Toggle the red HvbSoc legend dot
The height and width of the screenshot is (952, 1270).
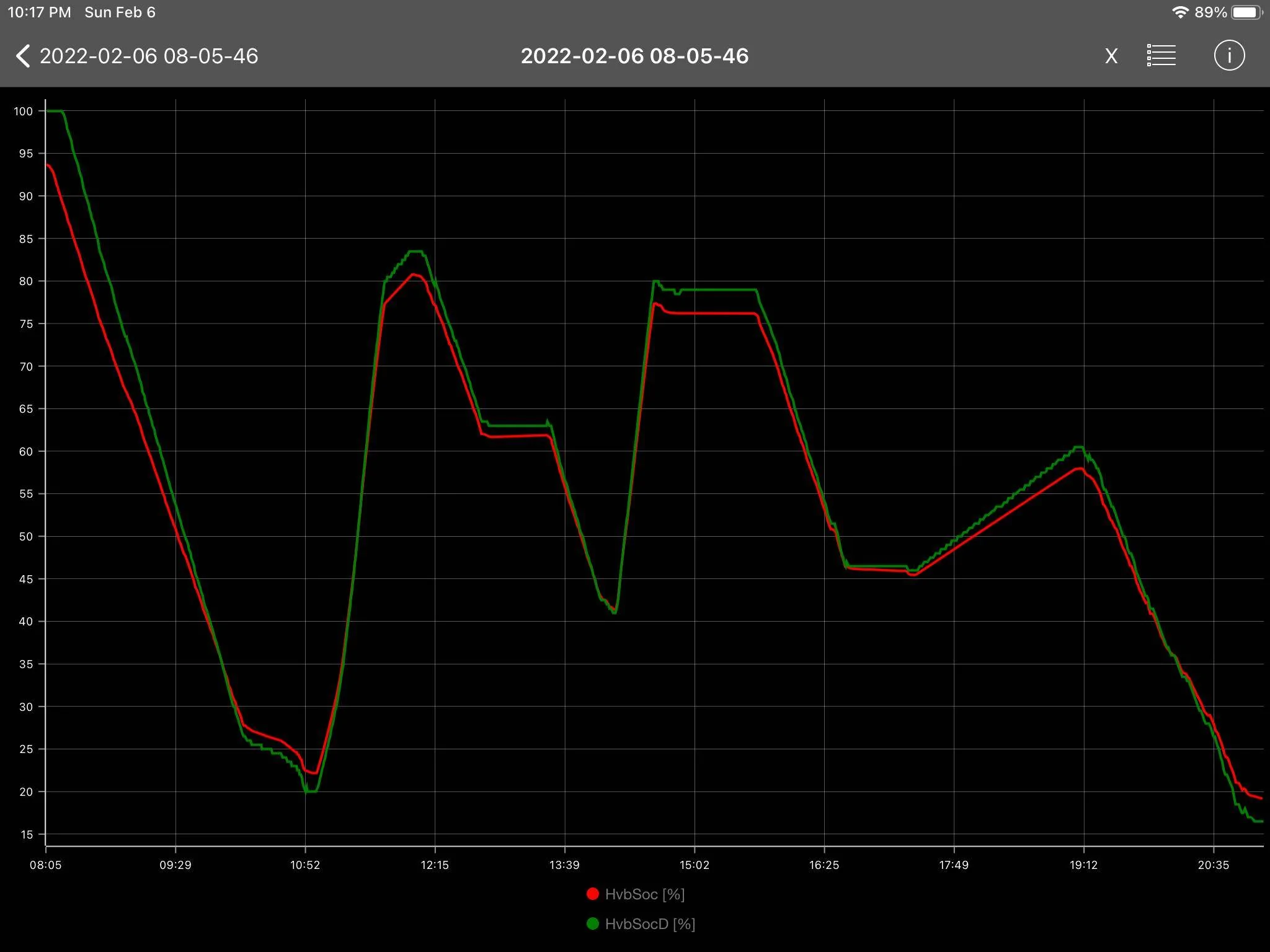tap(592, 894)
